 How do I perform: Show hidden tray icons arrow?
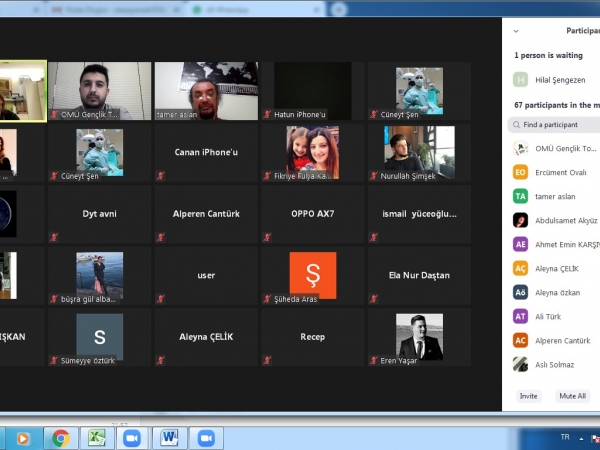pos(581,439)
